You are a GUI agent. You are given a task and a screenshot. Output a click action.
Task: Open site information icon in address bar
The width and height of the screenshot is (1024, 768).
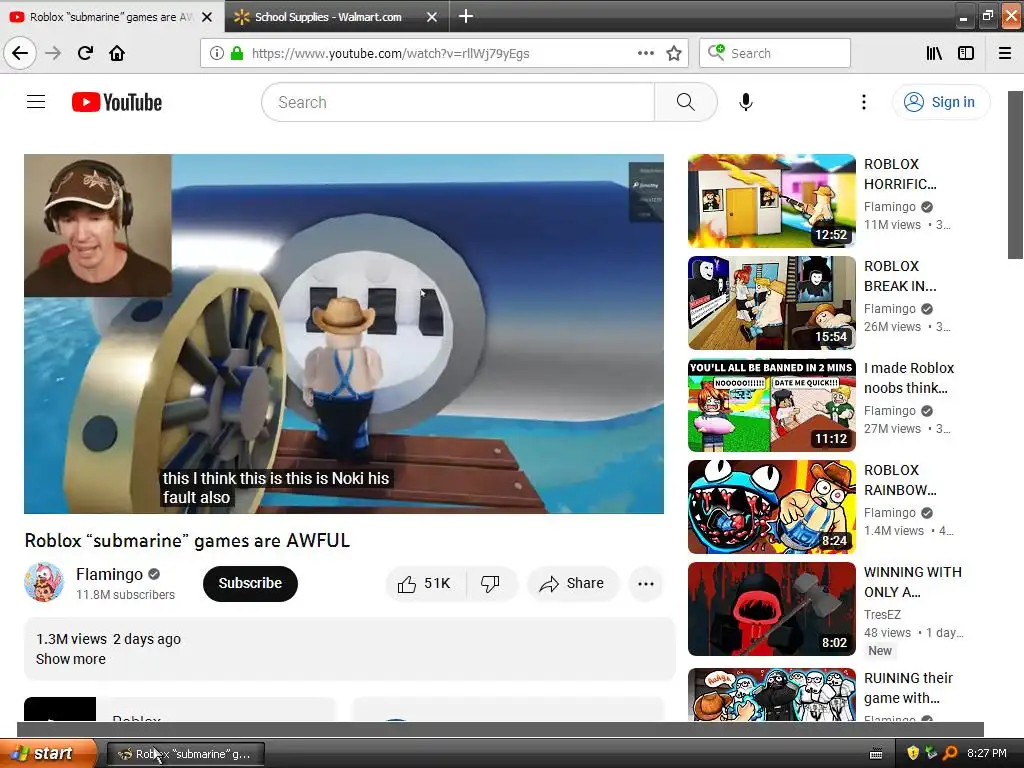[216, 53]
